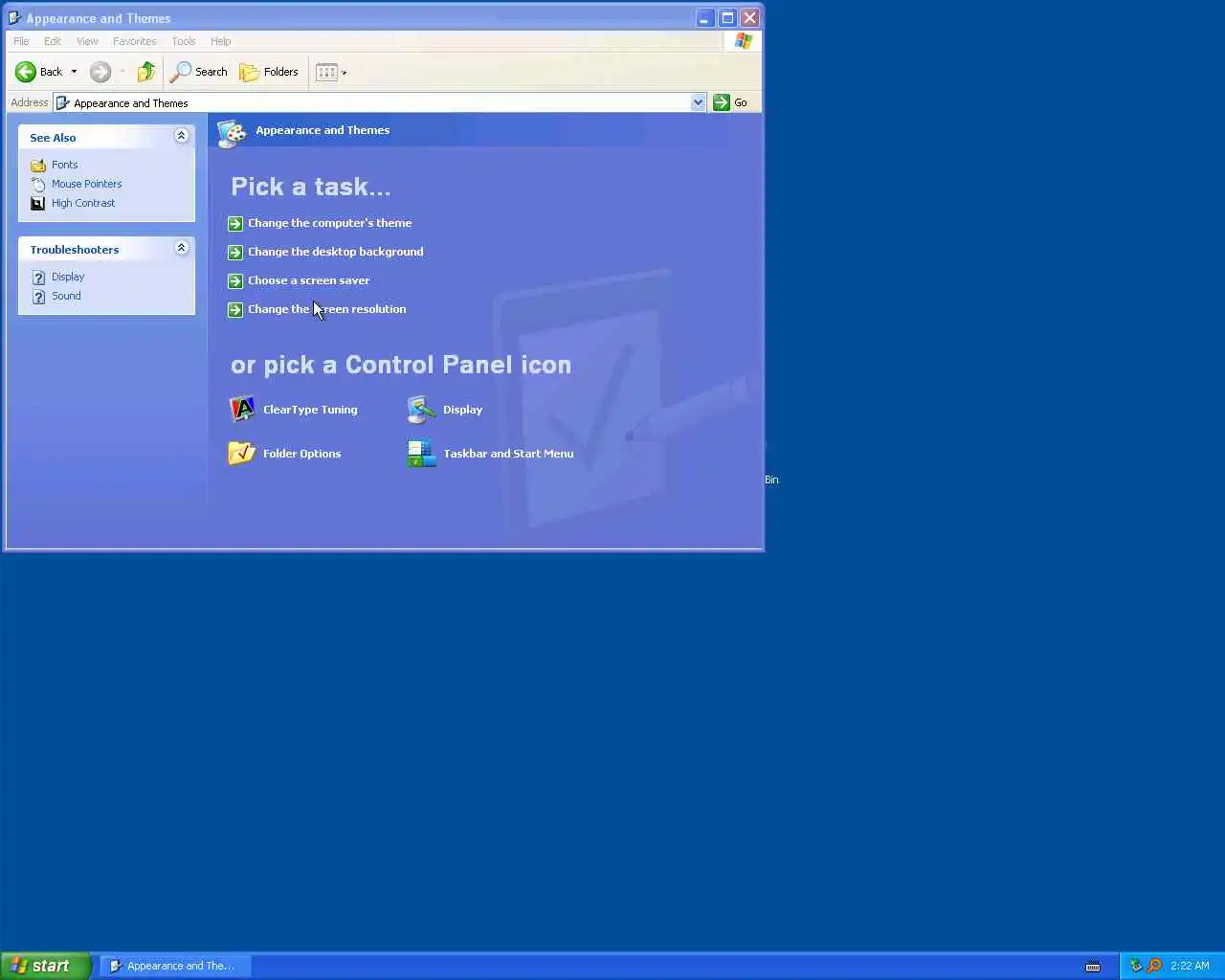Select Choose a screen saver task
The width and height of the screenshot is (1225, 980).
308,280
